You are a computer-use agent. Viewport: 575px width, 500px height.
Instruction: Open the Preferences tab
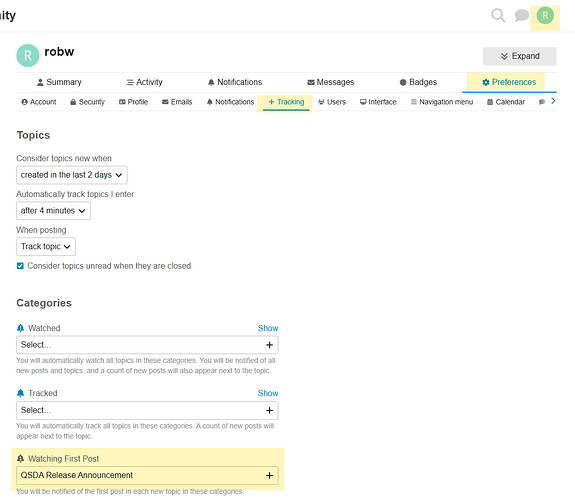click(509, 82)
